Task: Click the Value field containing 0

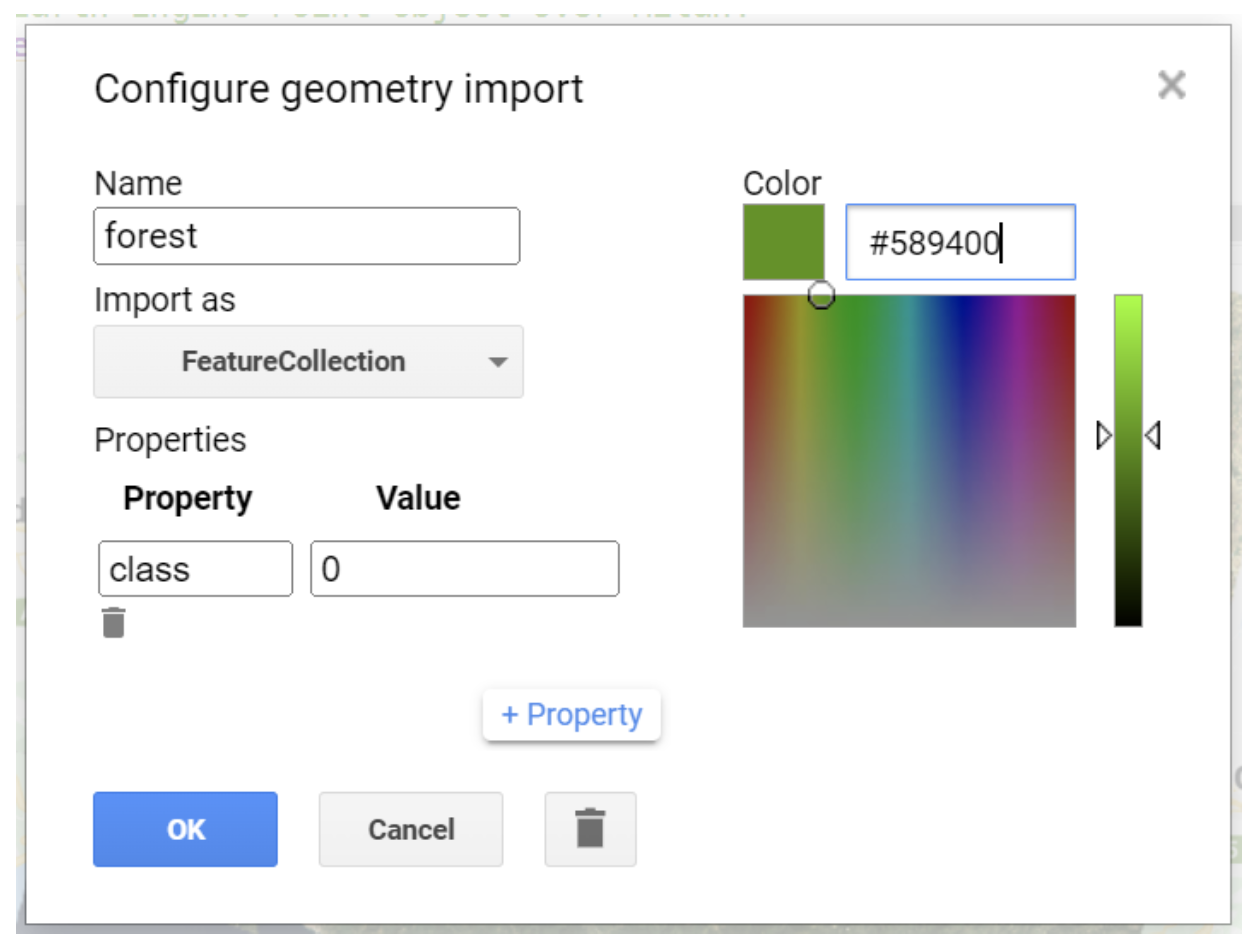Action: (x=464, y=569)
